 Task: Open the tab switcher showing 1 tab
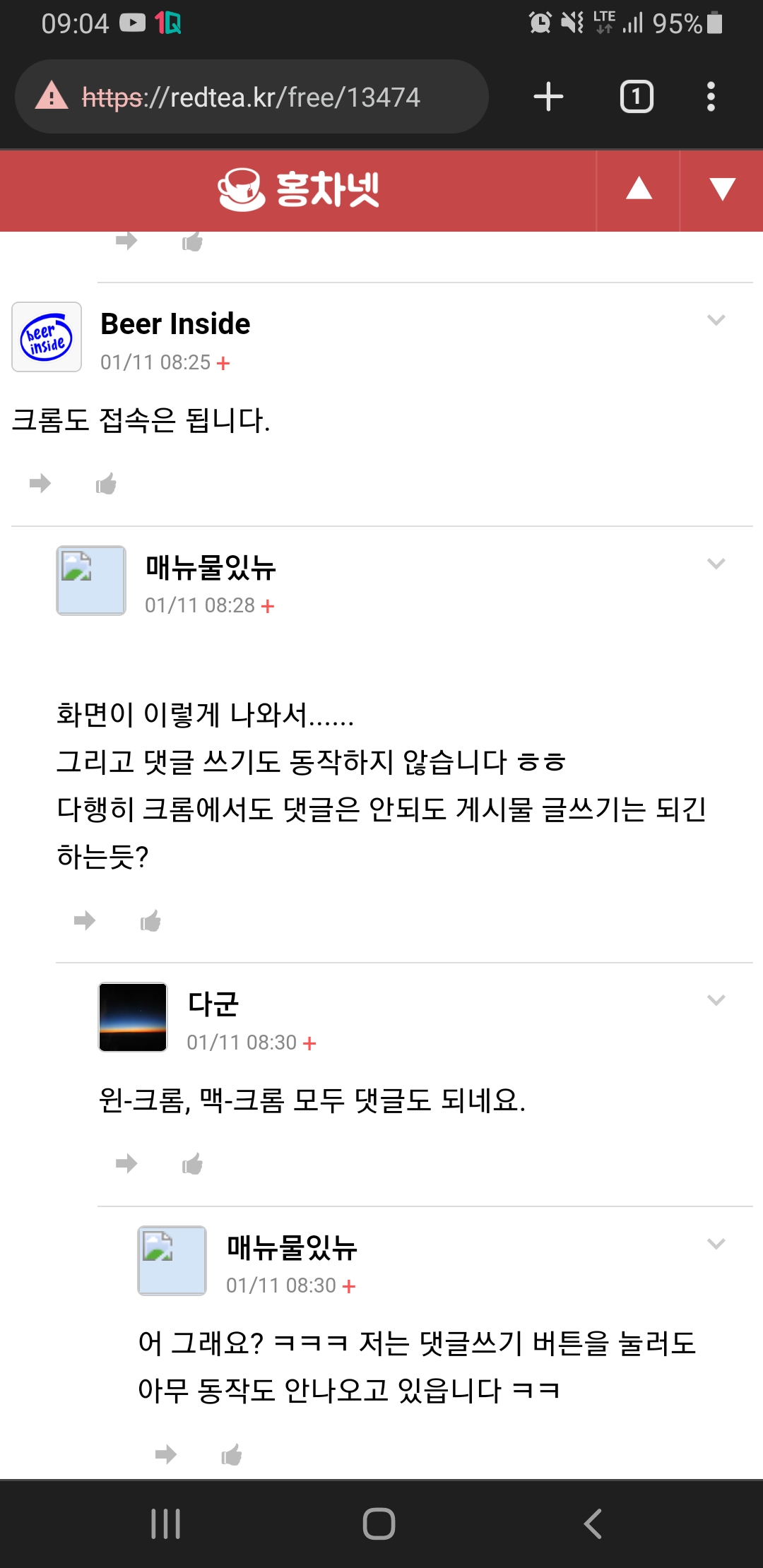[x=636, y=97]
